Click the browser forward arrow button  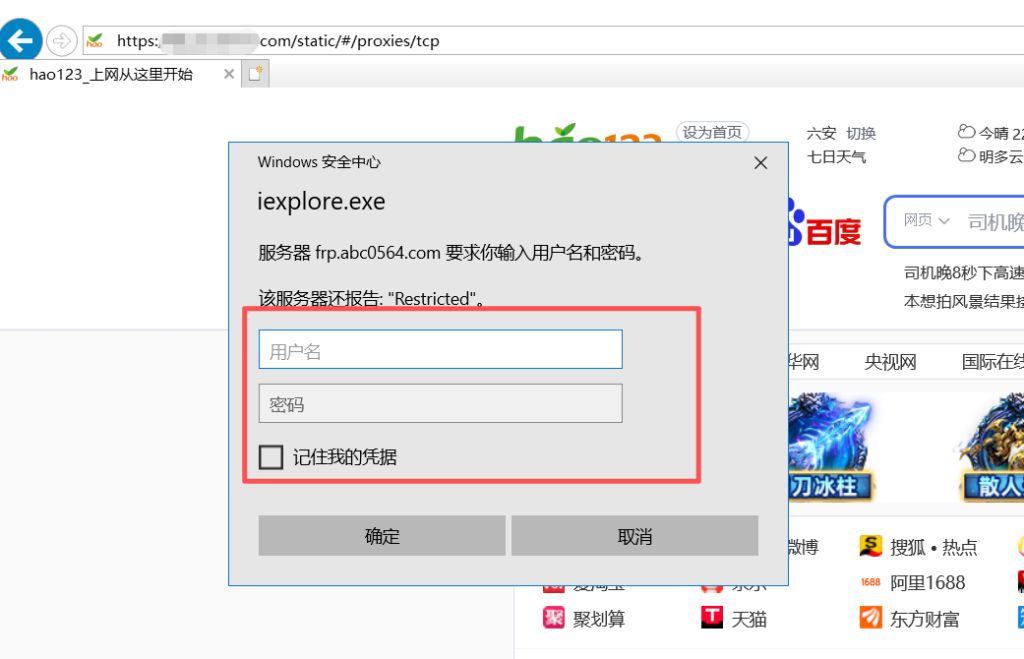coord(62,41)
